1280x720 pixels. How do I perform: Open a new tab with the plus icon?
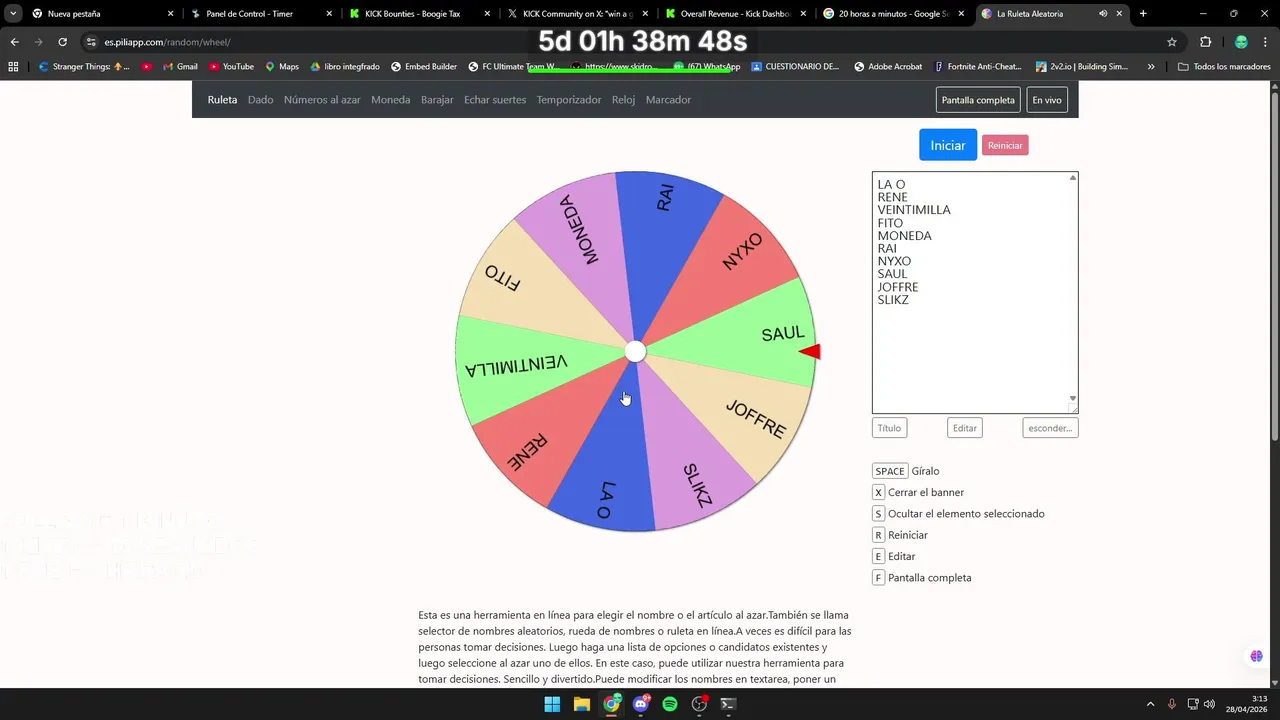point(1143,14)
